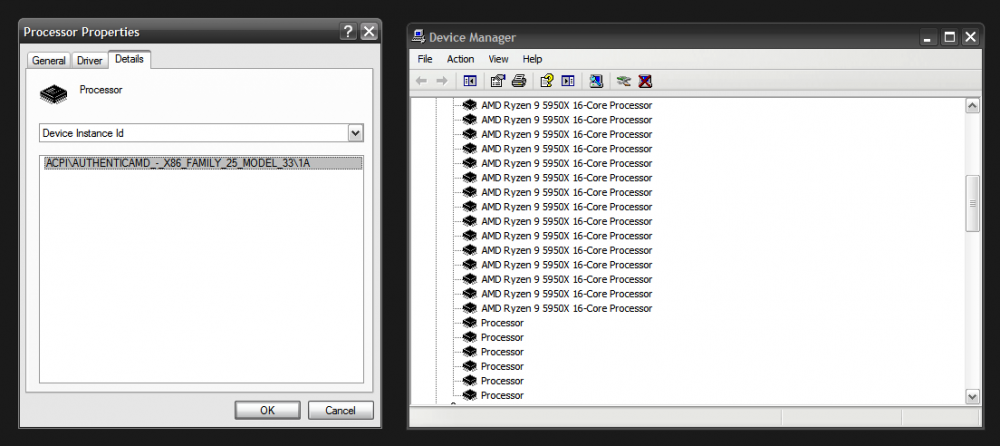Switch to the Driver tab
1000x446 pixels.
click(x=90, y=60)
